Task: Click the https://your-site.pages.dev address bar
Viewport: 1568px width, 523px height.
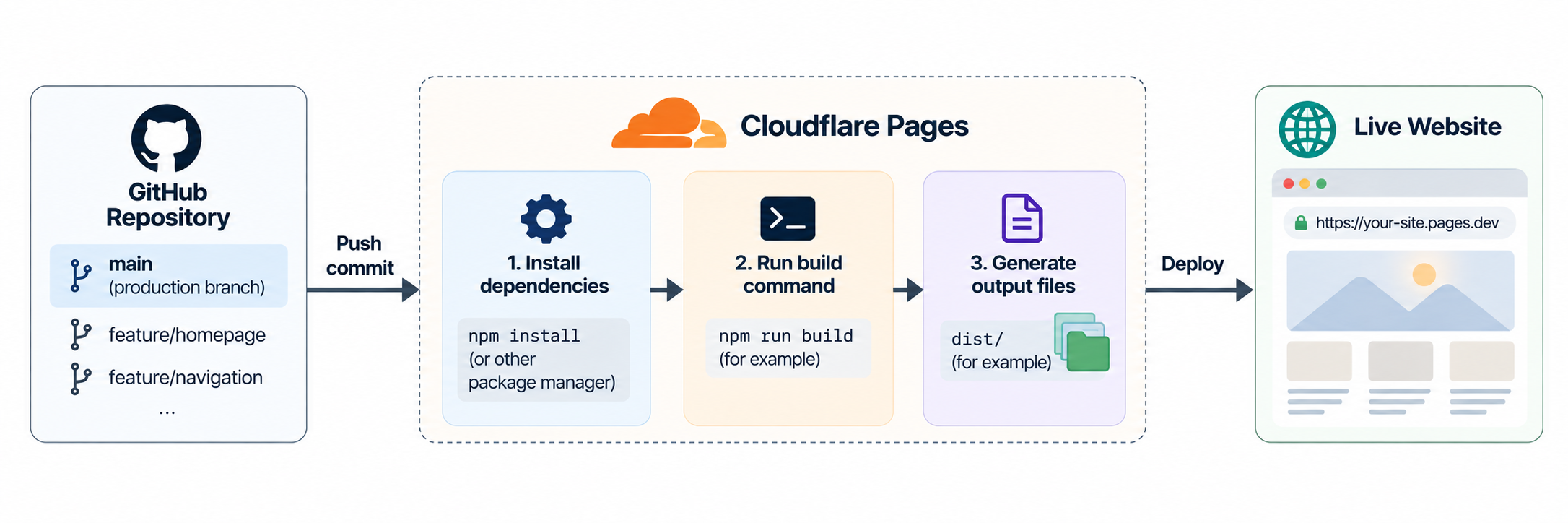Action: click(1399, 223)
